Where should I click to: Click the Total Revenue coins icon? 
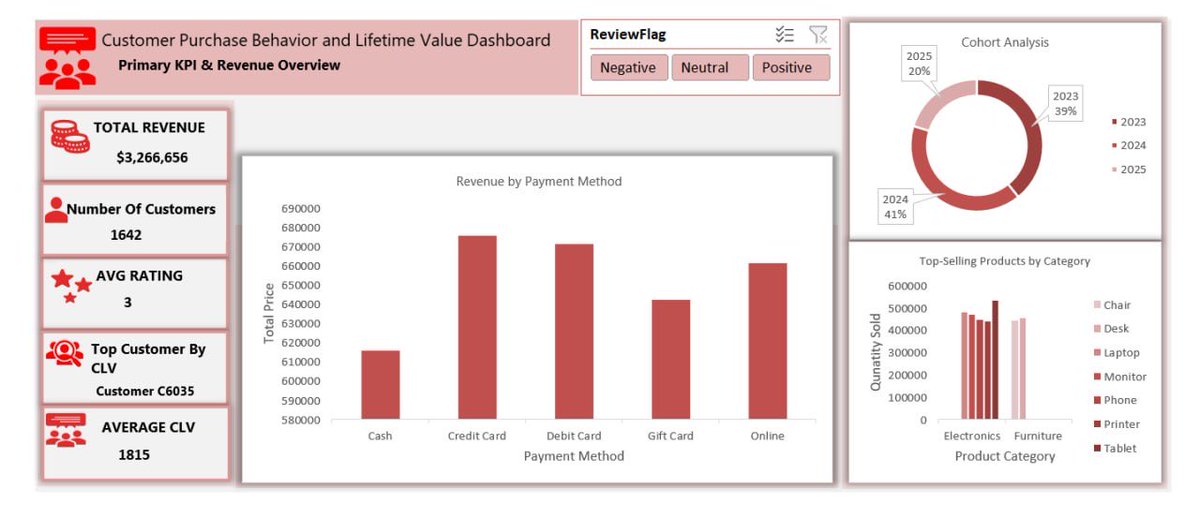(69, 137)
